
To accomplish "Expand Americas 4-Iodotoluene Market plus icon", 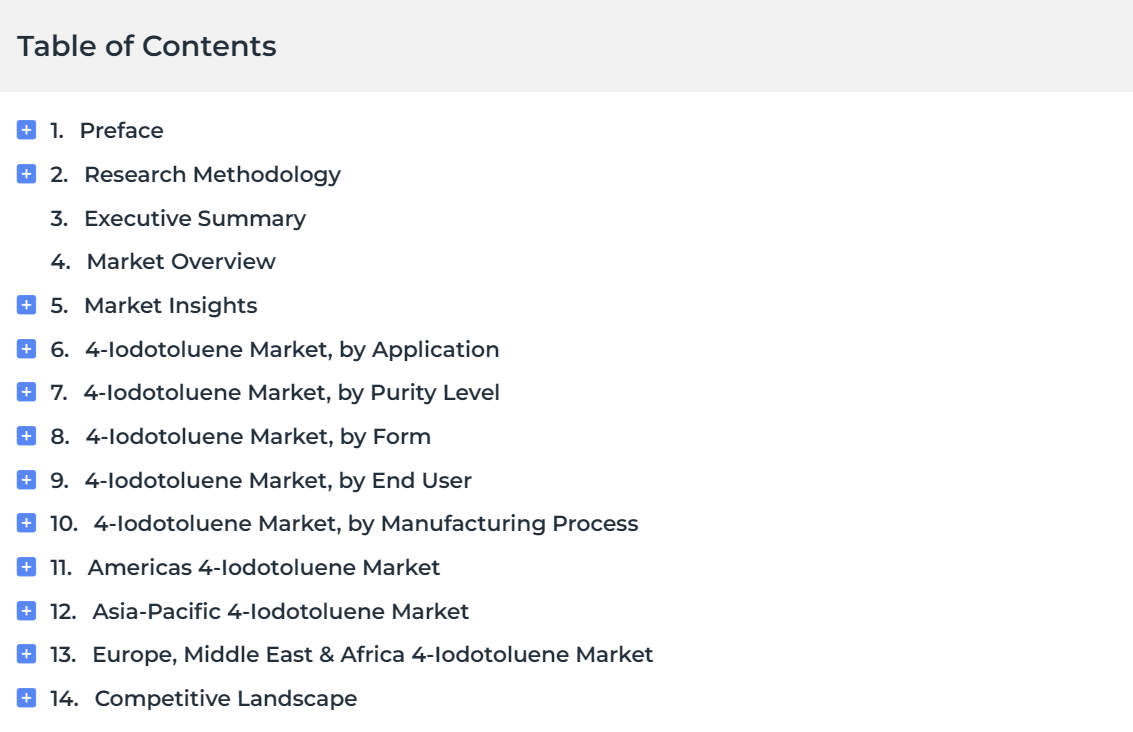I will click(26, 567).
